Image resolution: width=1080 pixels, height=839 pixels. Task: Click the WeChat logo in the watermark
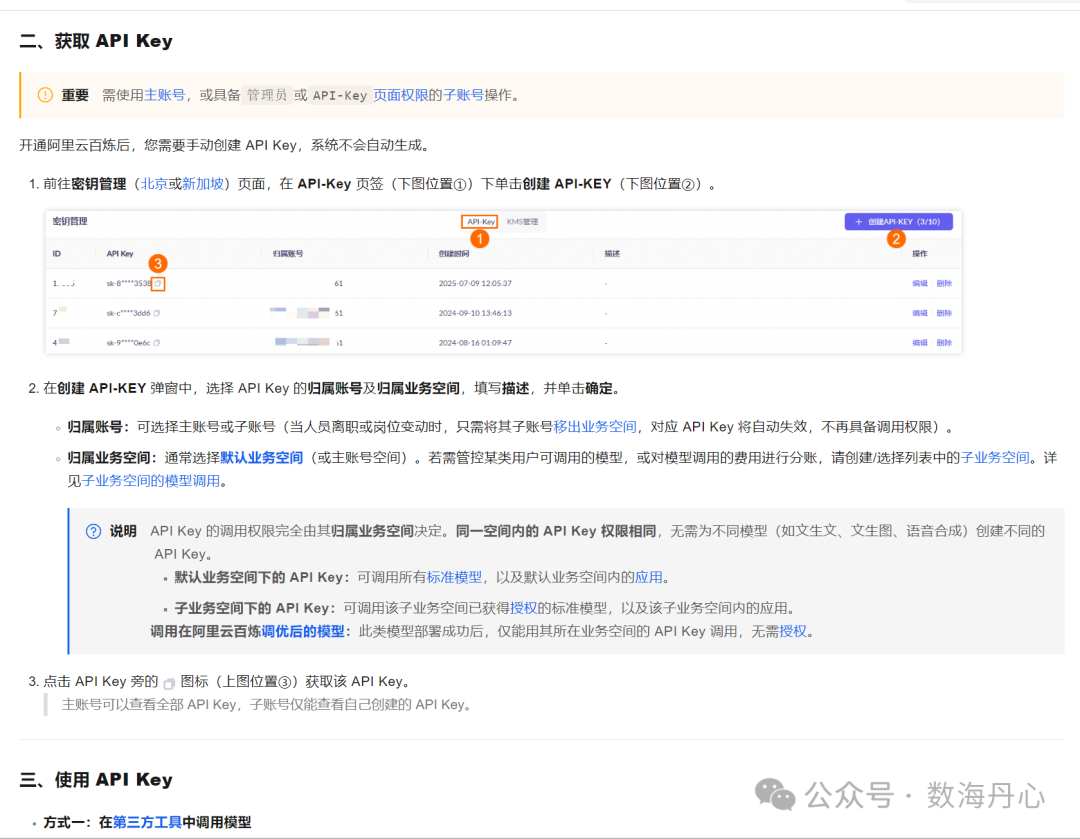click(776, 795)
